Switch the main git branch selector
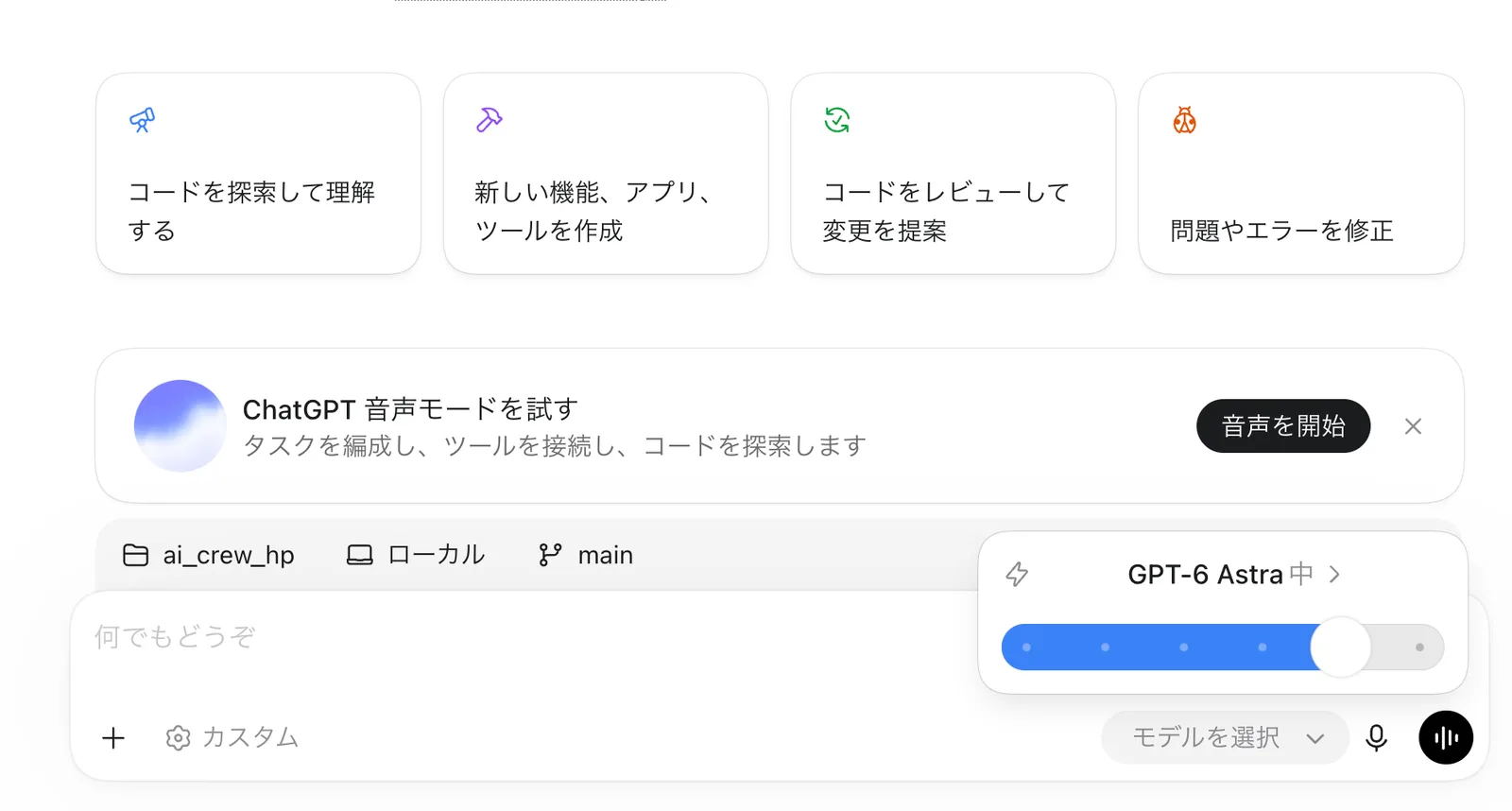 click(x=586, y=555)
